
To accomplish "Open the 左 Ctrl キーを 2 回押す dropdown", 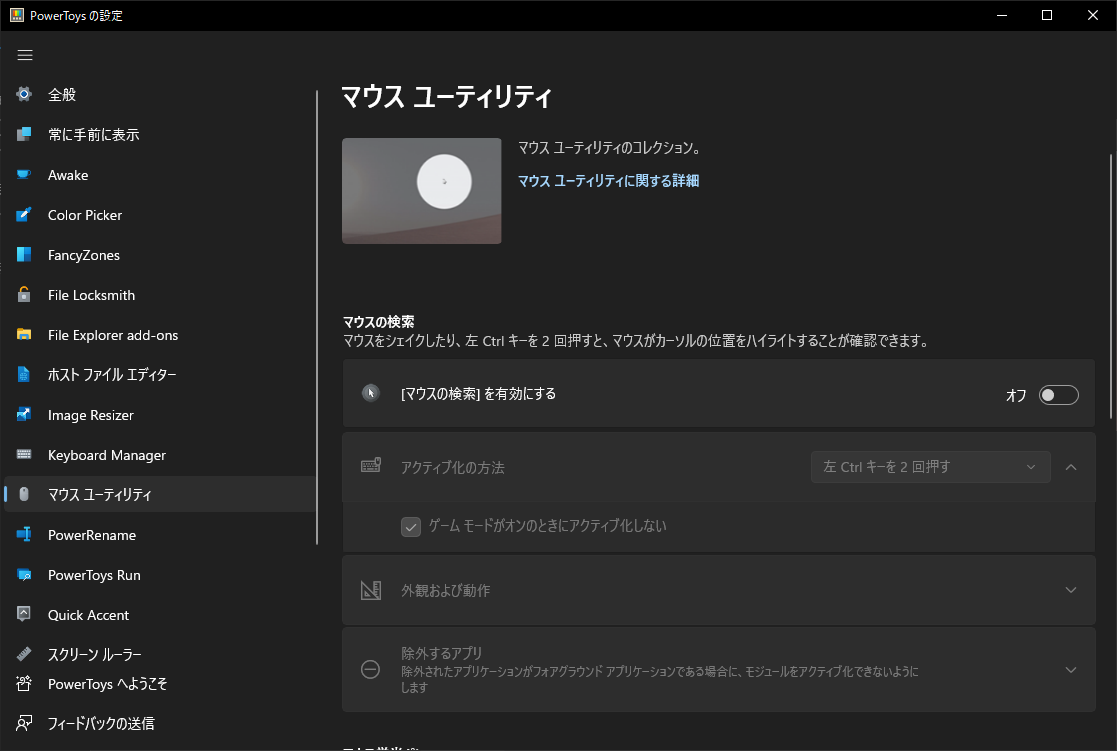I will pyautogui.click(x=930, y=467).
